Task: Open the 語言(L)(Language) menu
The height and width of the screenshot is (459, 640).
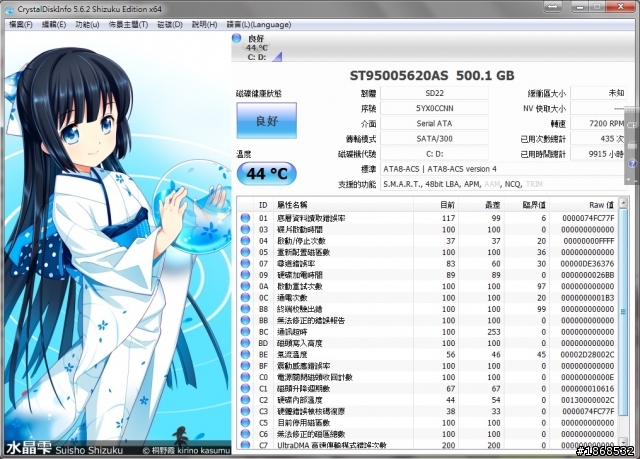Action: pyautogui.click(x=259, y=24)
